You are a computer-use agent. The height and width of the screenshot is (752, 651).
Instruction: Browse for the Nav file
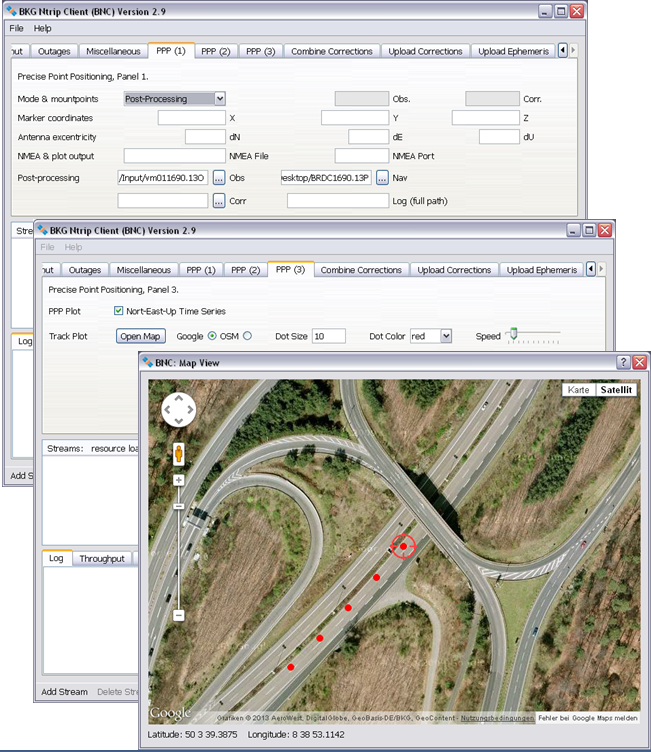pos(380,178)
